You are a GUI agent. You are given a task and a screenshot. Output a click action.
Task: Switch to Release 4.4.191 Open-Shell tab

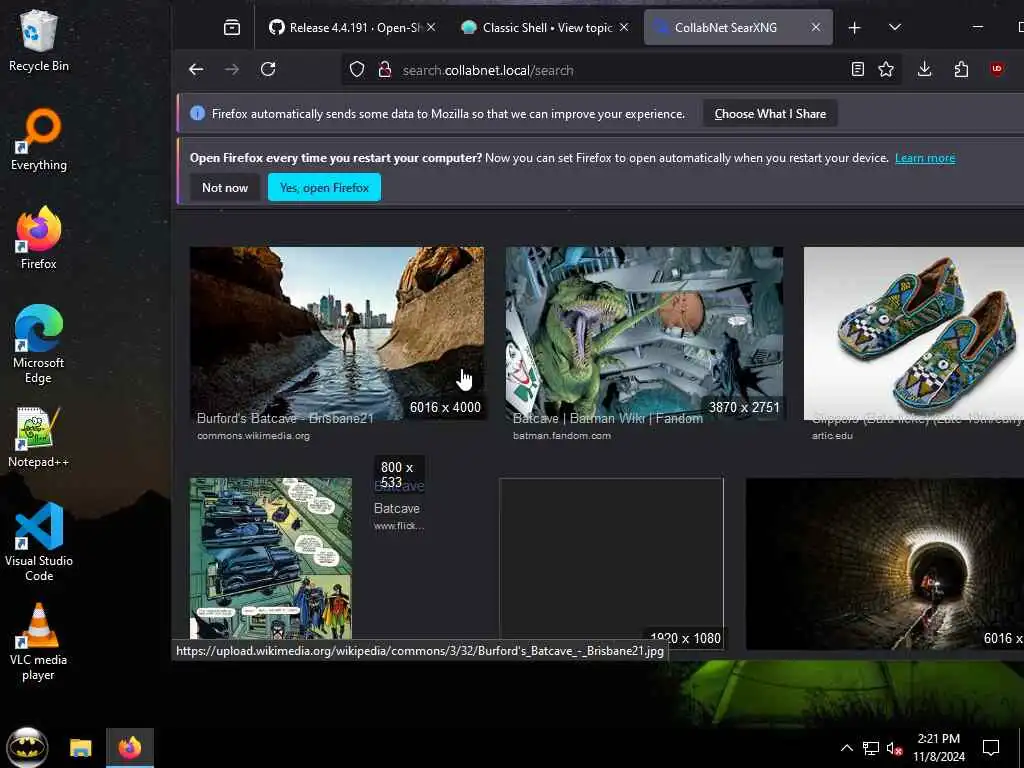346,27
